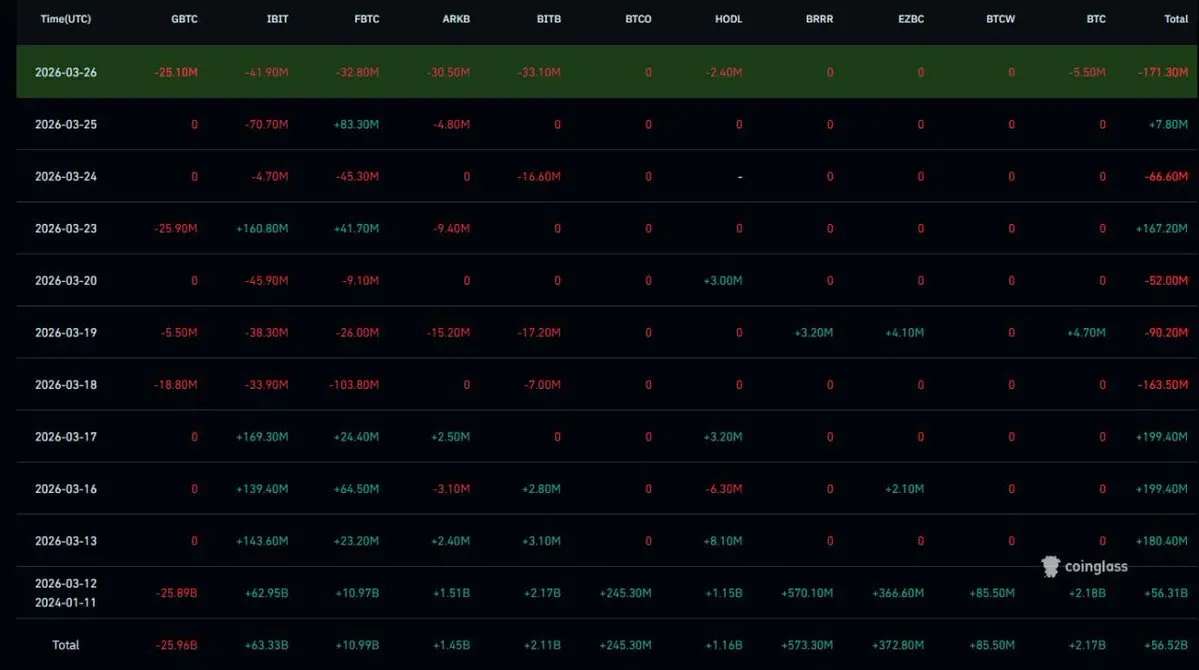Screen dimensions: 1199x670
Task: Click the FBTC column header
Action: [367, 19]
